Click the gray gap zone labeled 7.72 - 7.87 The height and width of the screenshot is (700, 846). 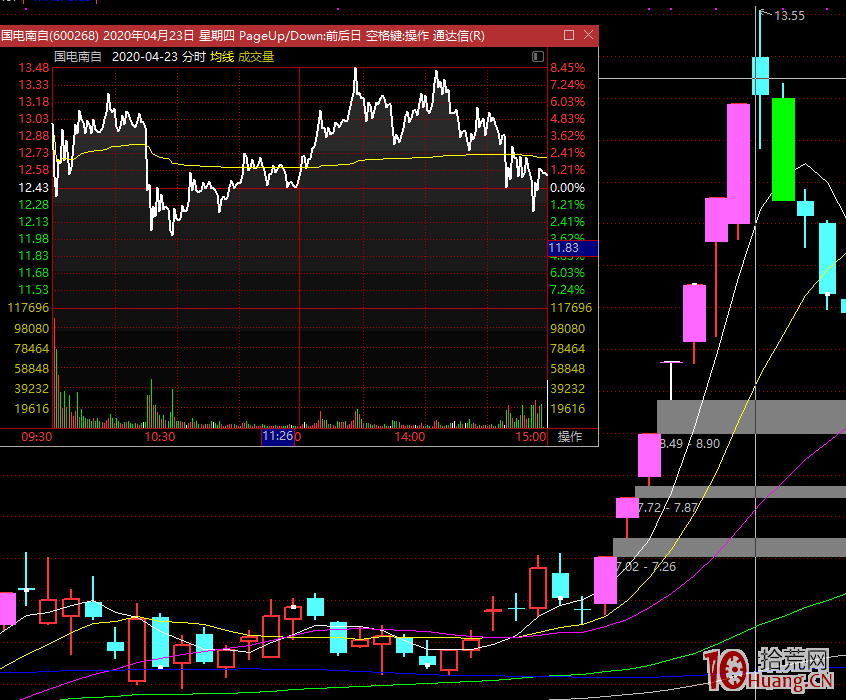tap(740, 492)
